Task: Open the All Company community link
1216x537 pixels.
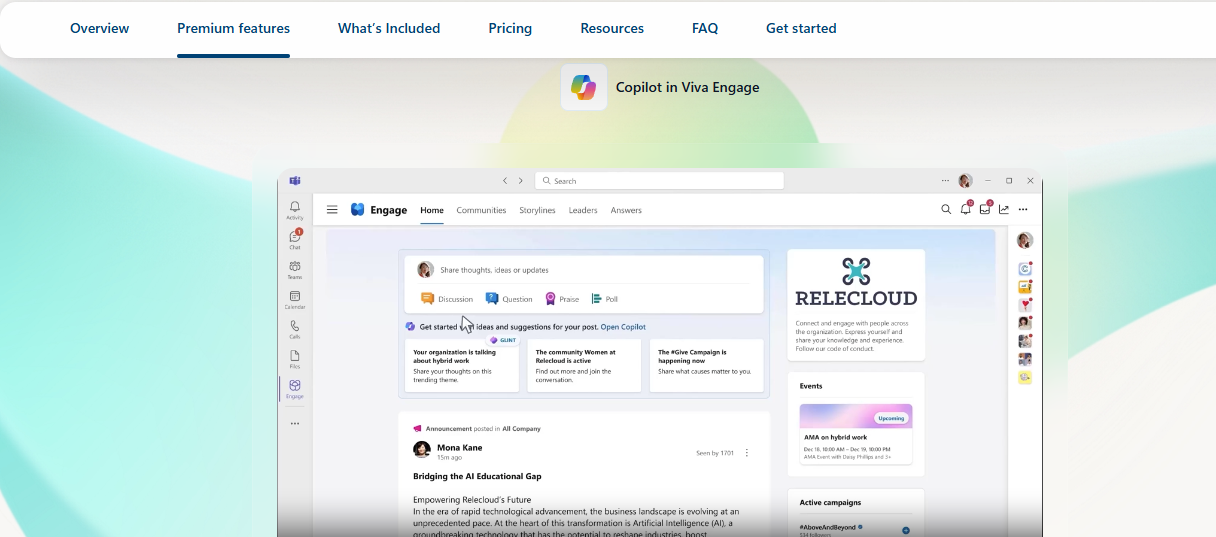Action: point(521,428)
